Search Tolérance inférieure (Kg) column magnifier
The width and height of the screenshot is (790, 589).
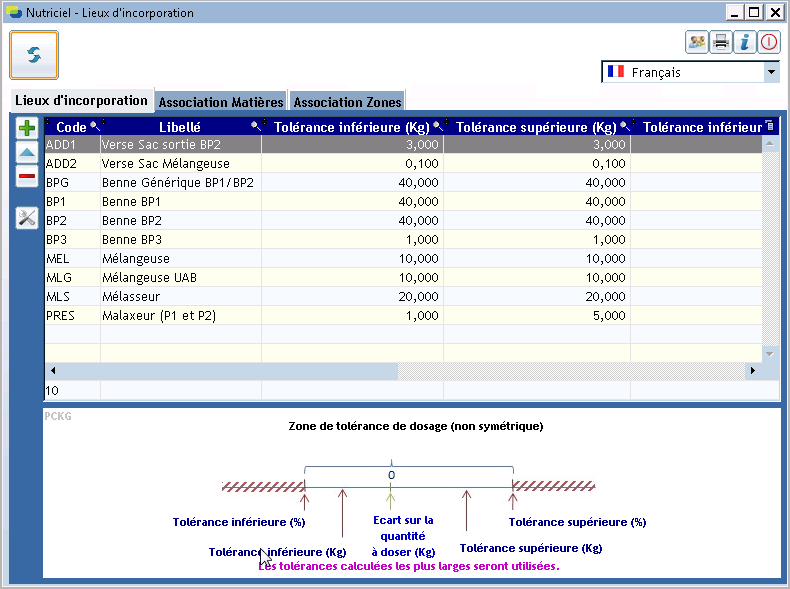click(438, 126)
